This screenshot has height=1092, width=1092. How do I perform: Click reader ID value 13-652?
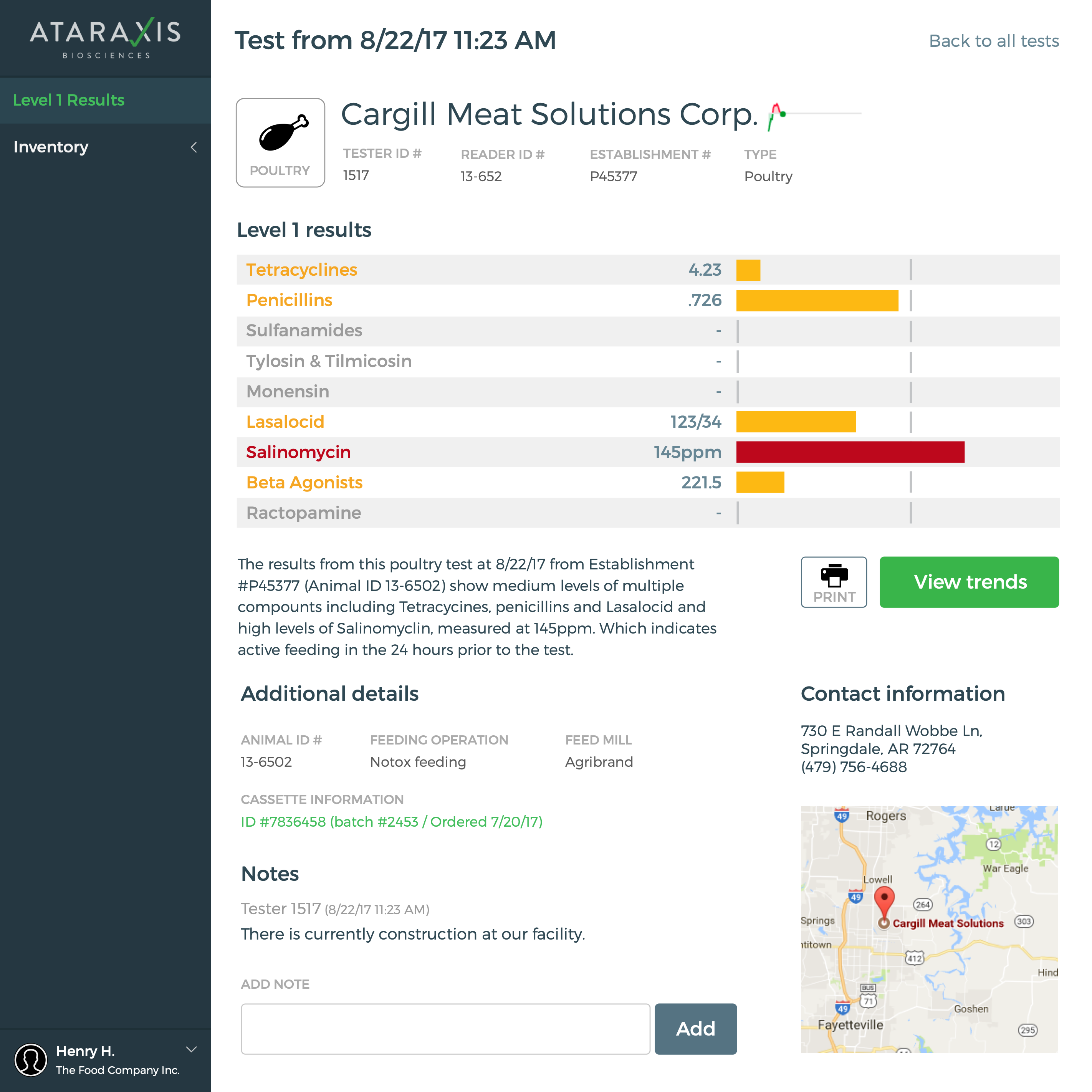[481, 177]
